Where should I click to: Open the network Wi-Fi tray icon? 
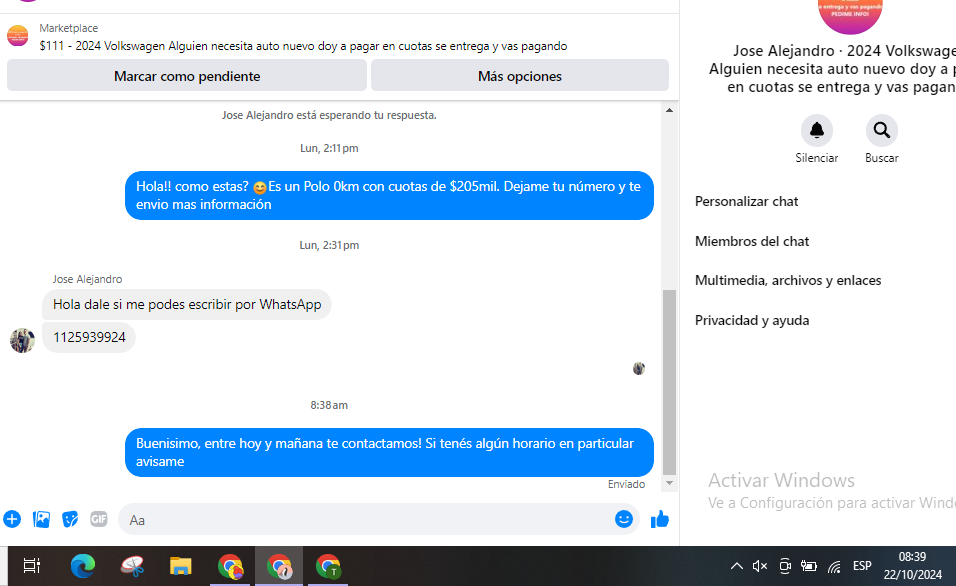[x=834, y=566]
